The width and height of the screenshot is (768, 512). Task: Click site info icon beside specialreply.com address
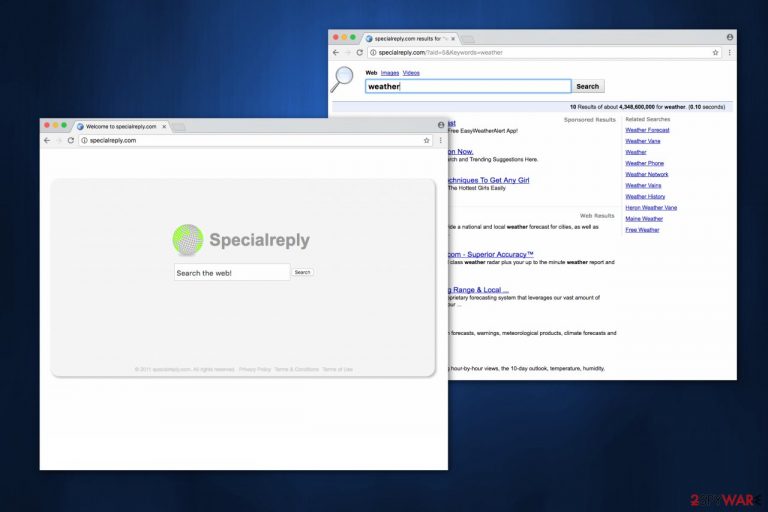point(84,141)
